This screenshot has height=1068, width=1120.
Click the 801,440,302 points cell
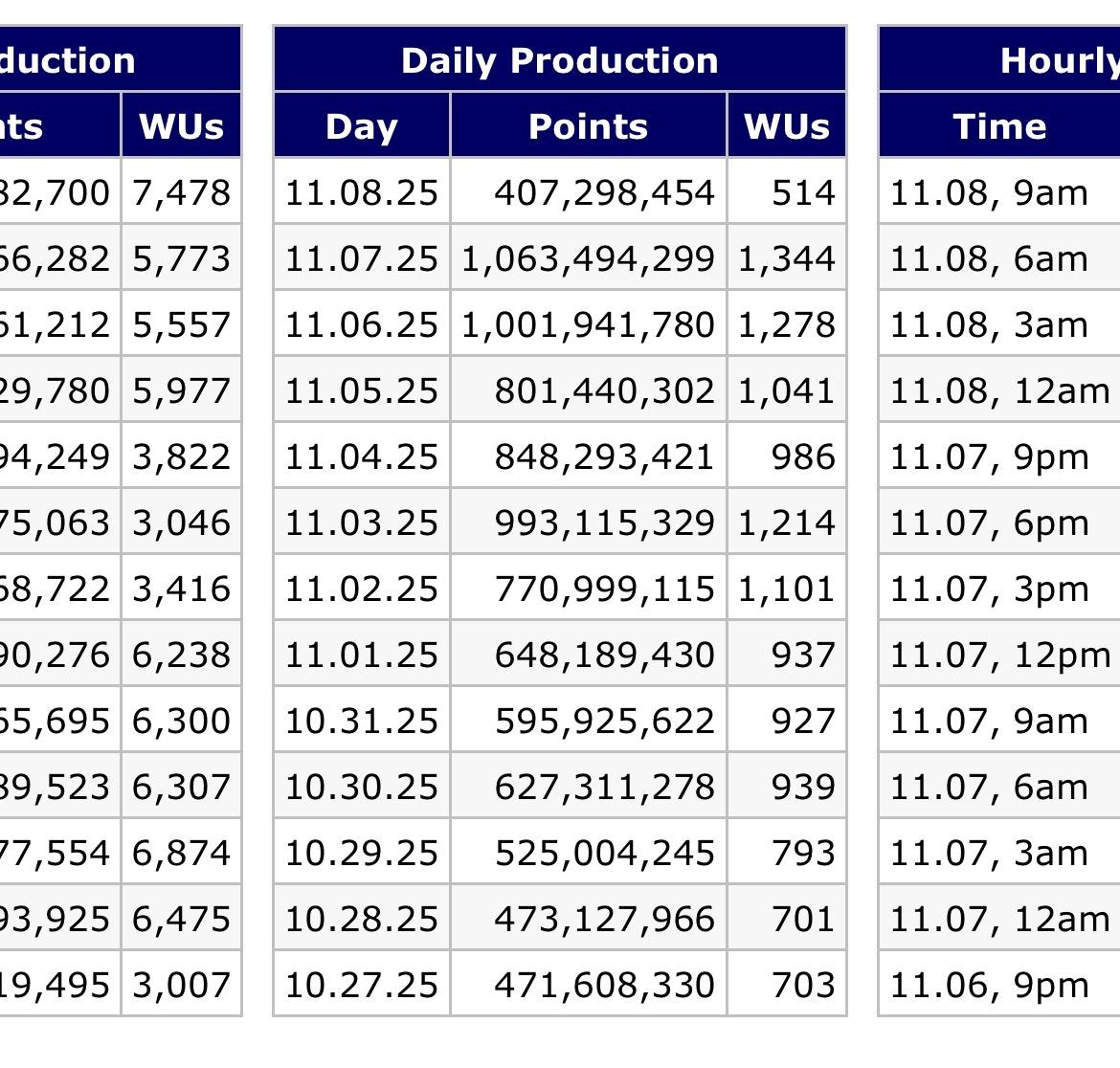pyautogui.click(x=603, y=390)
